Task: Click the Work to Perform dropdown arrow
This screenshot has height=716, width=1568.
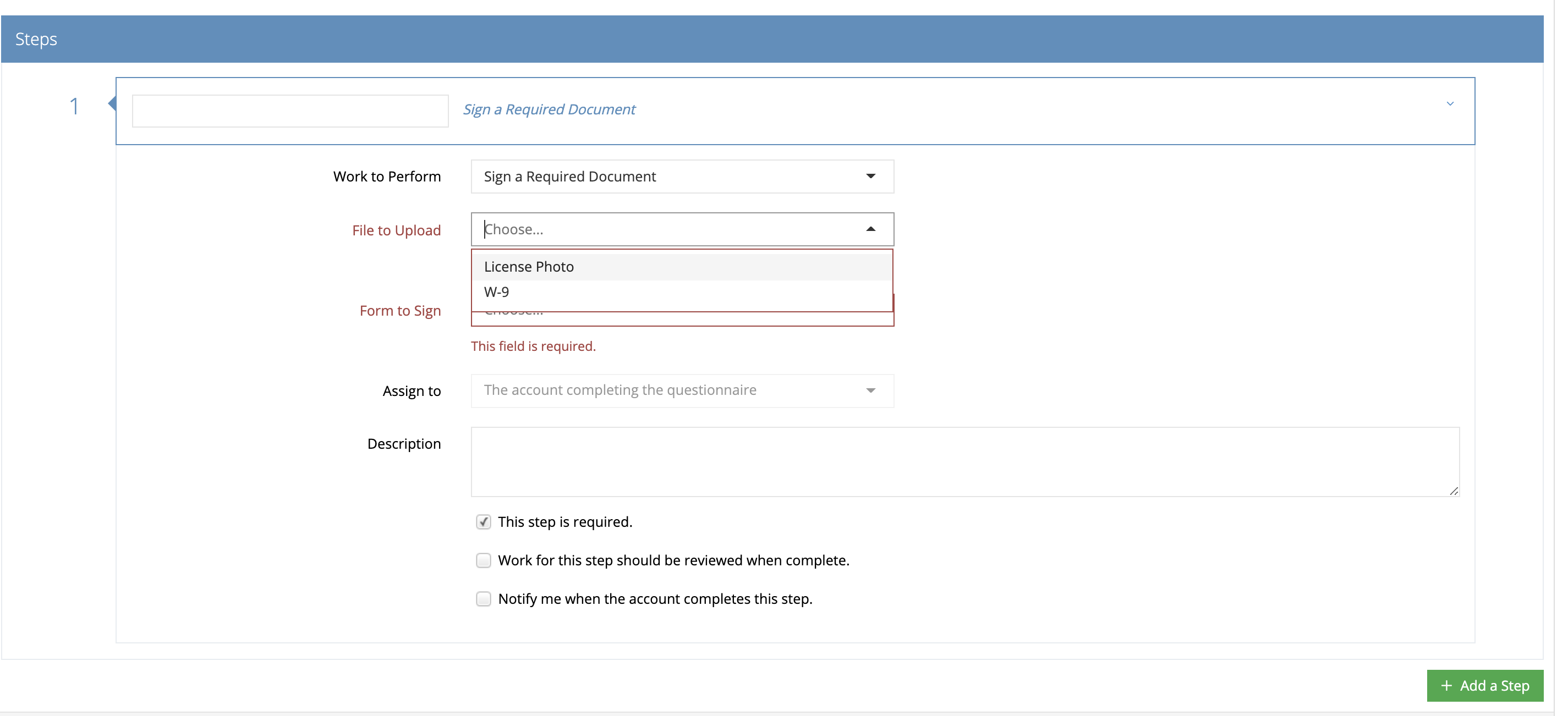Action: pyautogui.click(x=870, y=177)
